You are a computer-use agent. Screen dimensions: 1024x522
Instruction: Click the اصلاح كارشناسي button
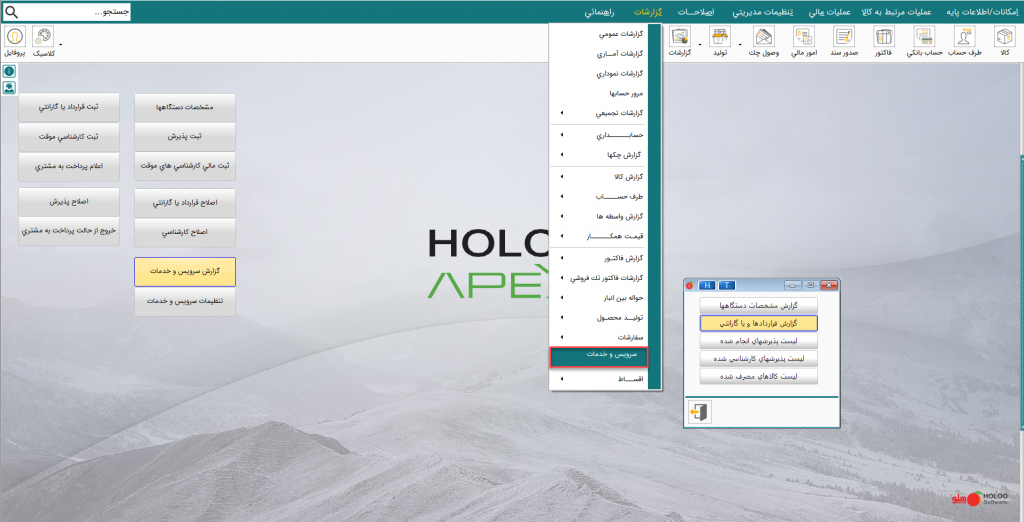pyautogui.click(x=185, y=233)
